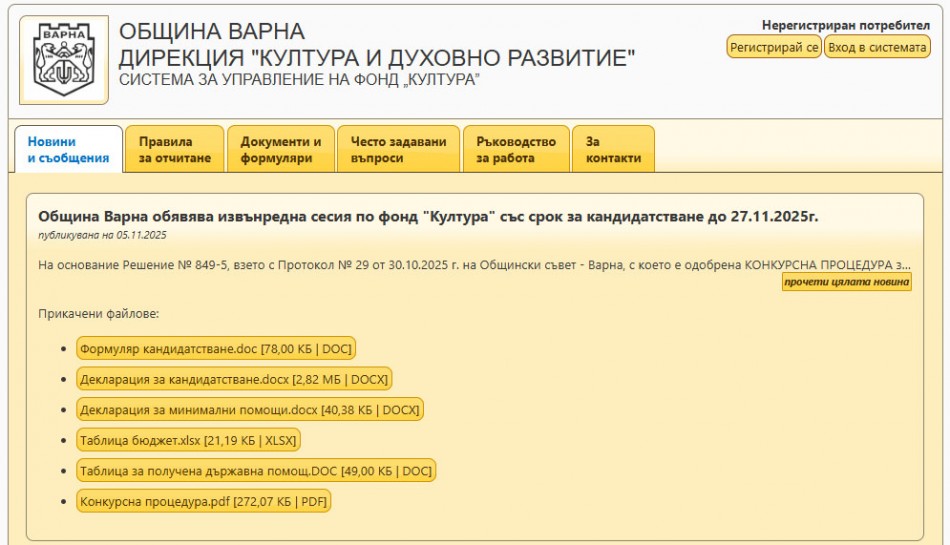Go to "Документи и формуляри" tab
950x545 pixels.
[281, 150]
